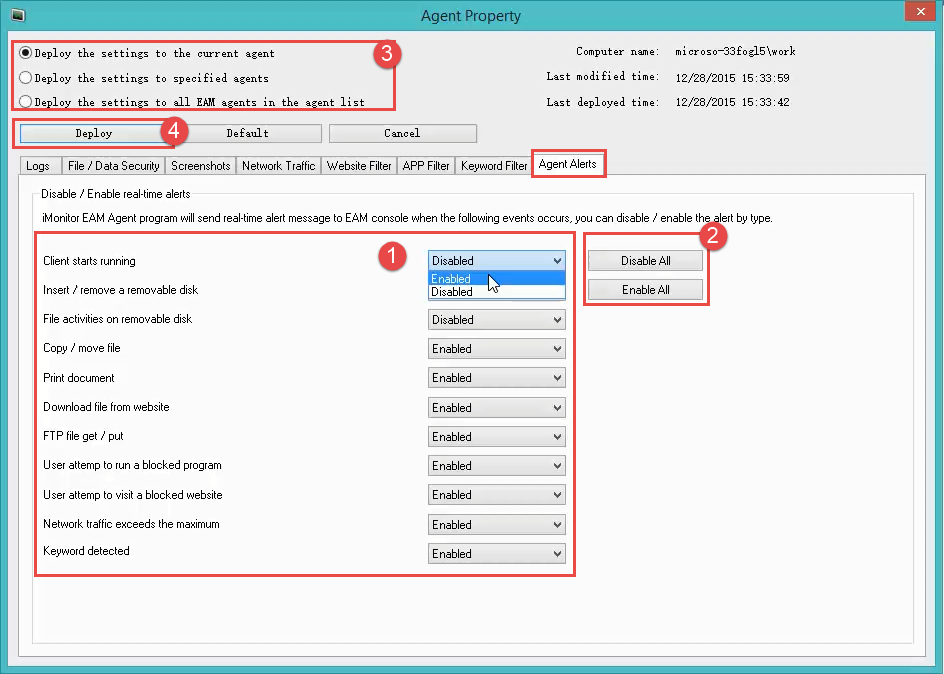Choose deploy to all EAM agents option
This screenshot has width=944, height=674.
point(26,101)
